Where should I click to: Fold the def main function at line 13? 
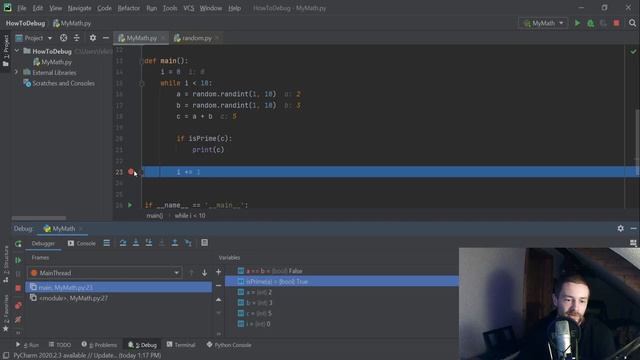click(142, 61)
